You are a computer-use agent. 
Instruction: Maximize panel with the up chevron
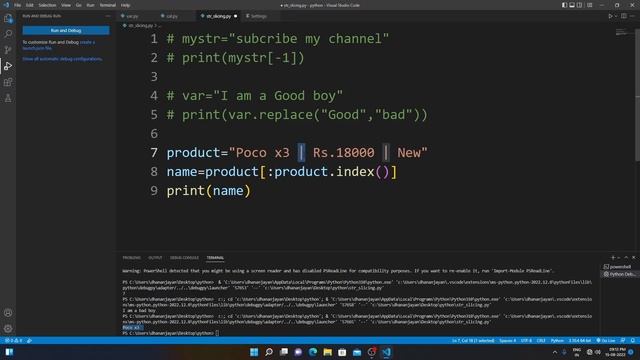pyautogui.click(x=627, y=258)
